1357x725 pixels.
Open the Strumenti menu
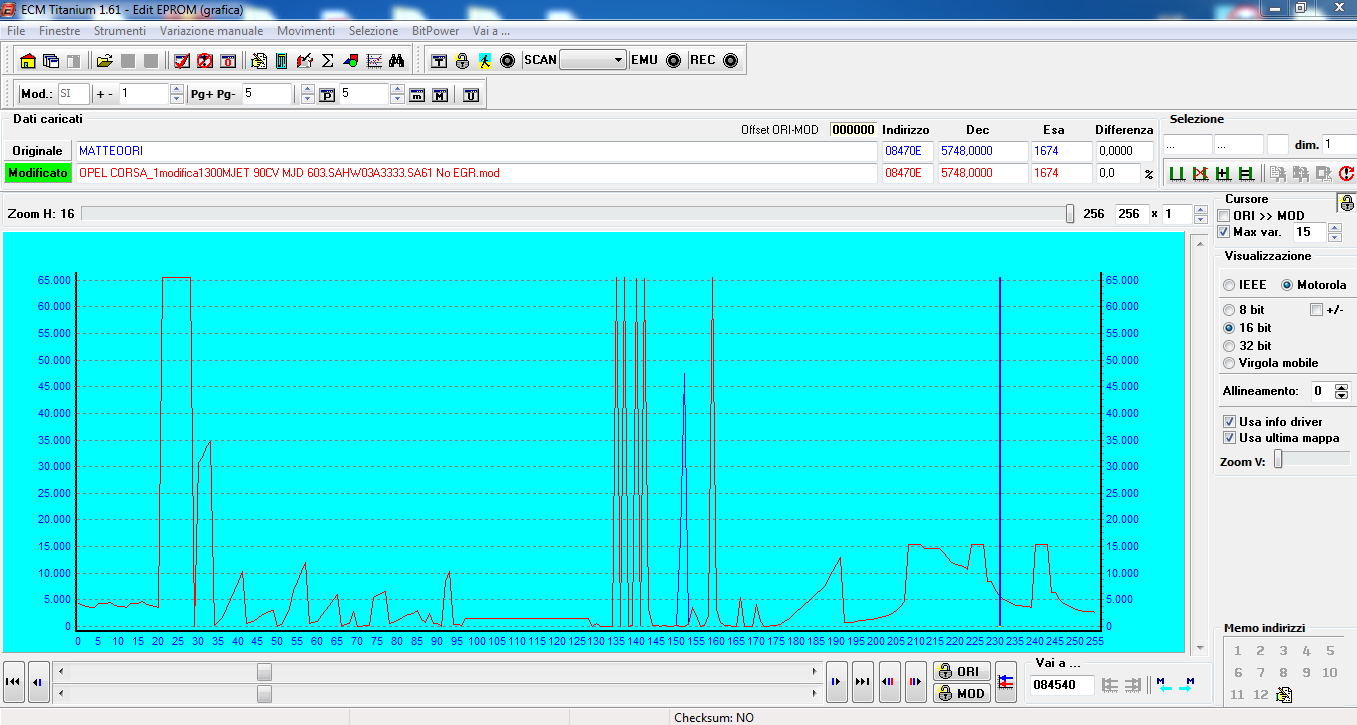pos(119,31)
